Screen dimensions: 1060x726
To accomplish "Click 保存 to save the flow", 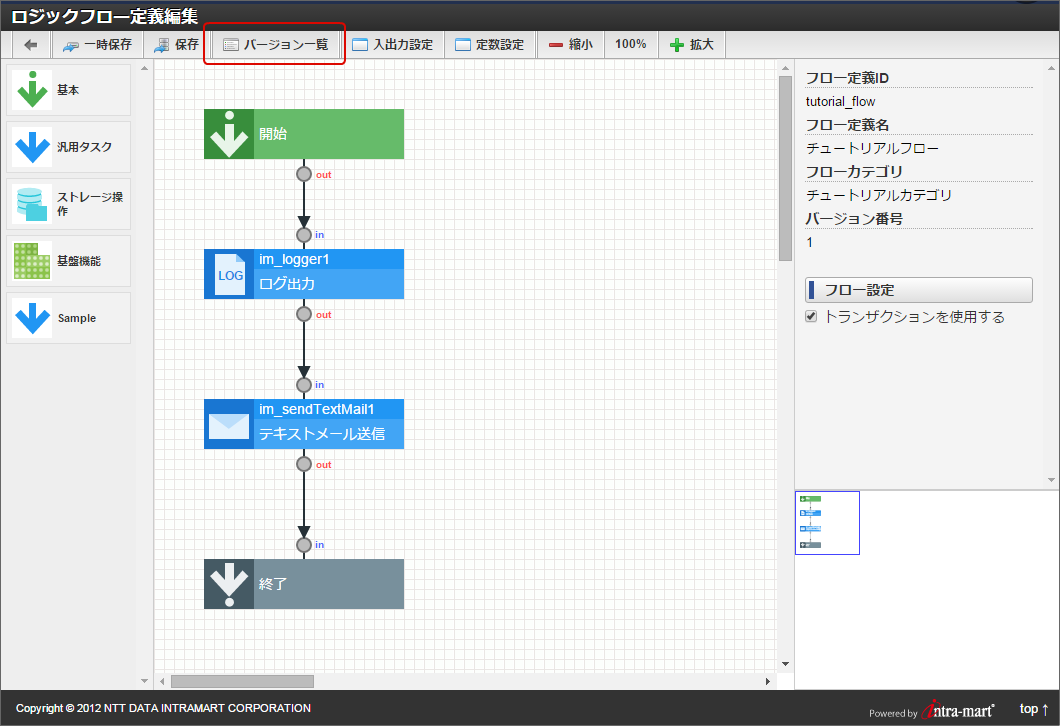I will click(x=176, y=44).
